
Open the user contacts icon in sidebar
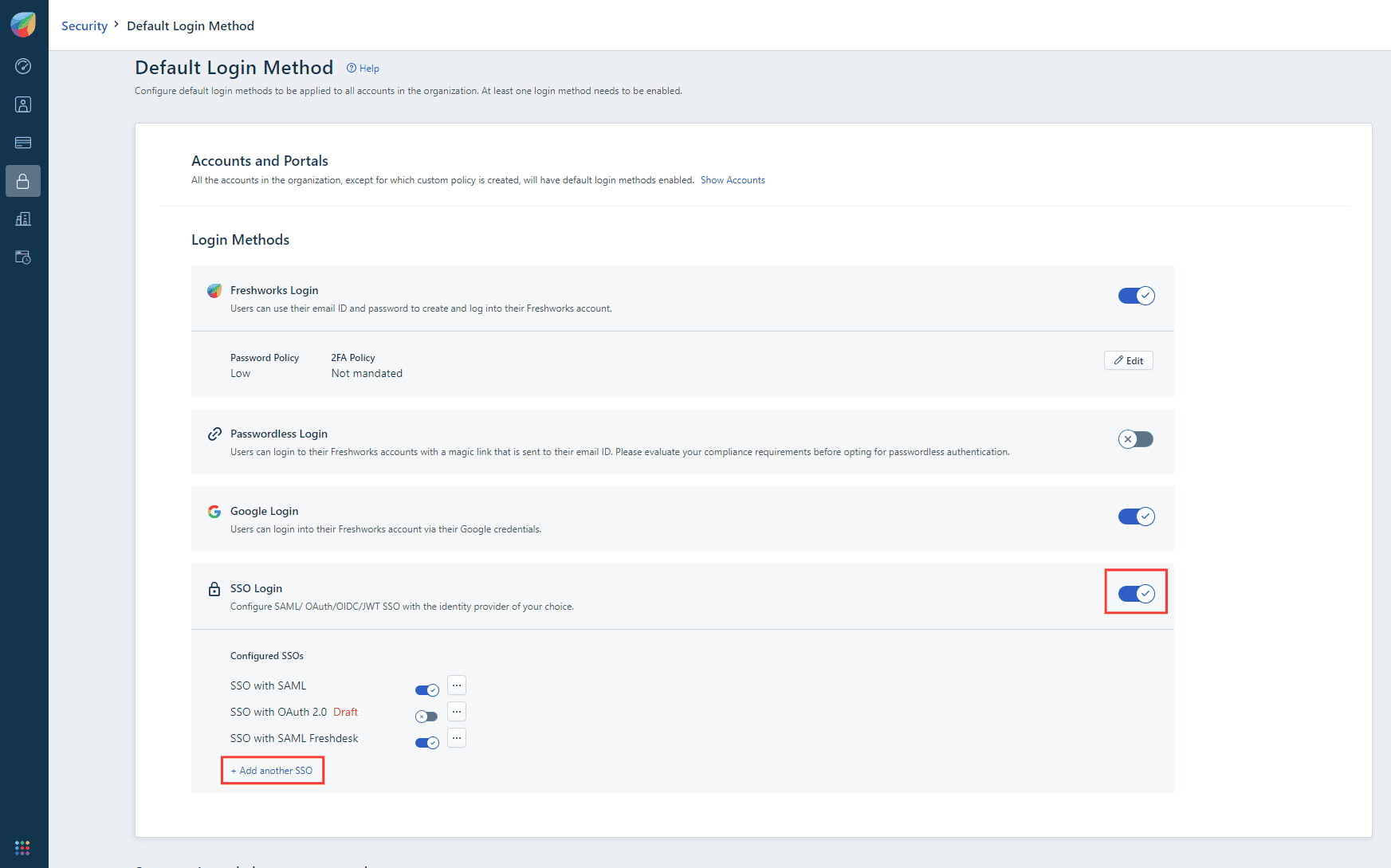click(x=23, y=104)
